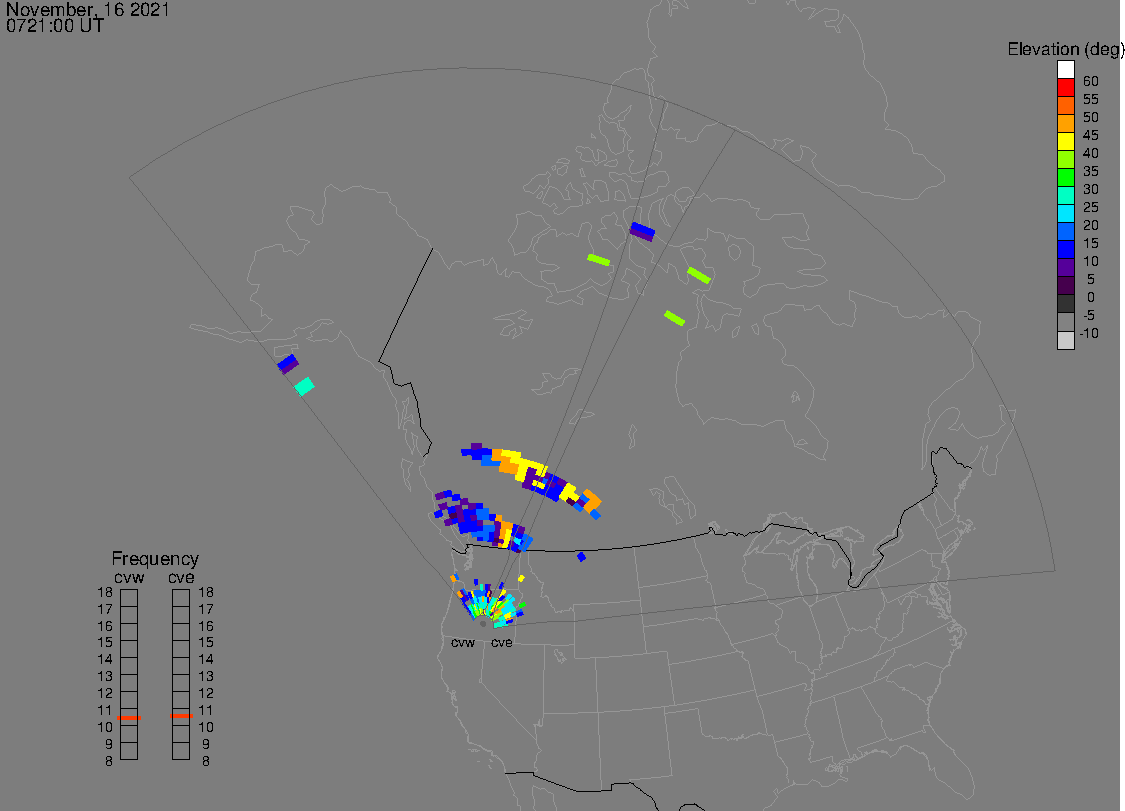This screenshot has height=811, width=1125.
Task: Click the 'cve' radar site label on the map
Action: coord(502,642)
